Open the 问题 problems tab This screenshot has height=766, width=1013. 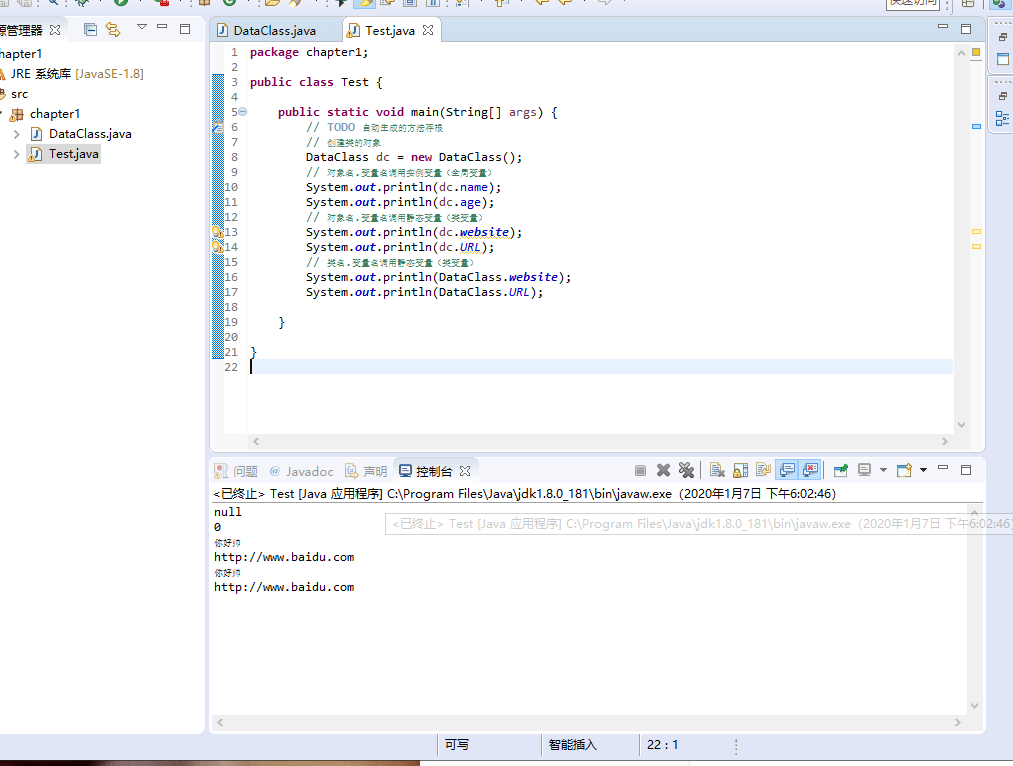(236, 471)
